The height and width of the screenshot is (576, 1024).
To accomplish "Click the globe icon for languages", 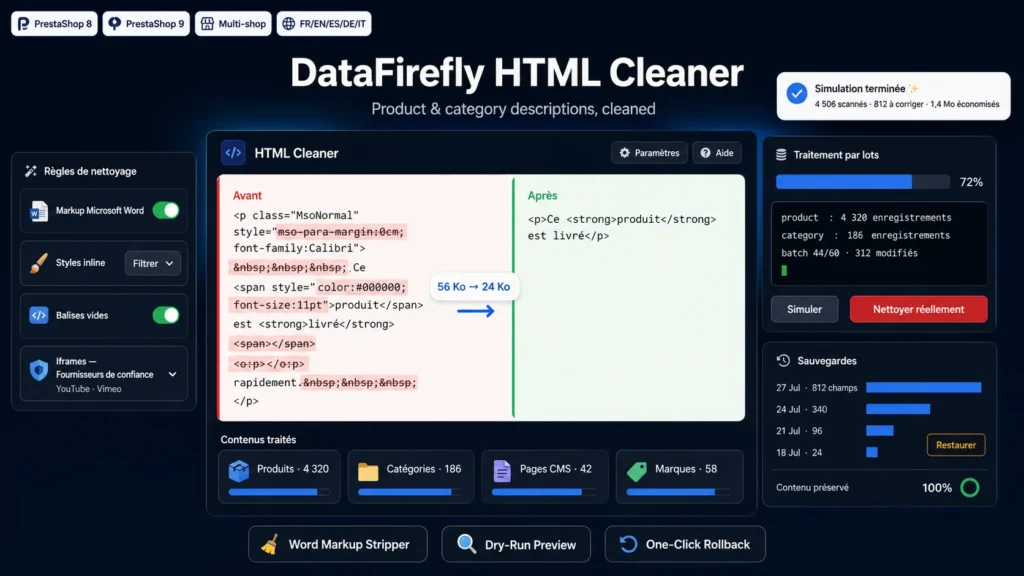I will (289, 24).
